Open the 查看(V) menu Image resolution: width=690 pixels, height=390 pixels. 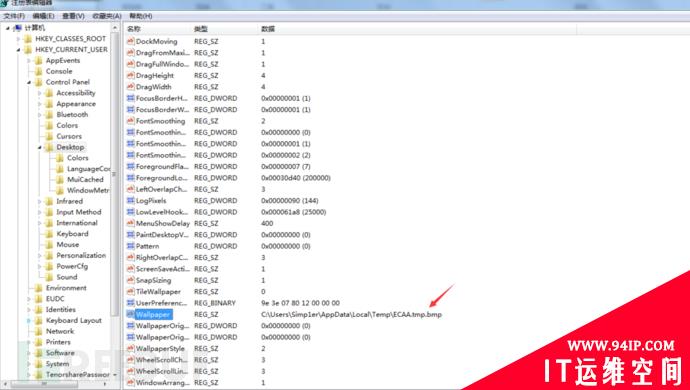73,16
